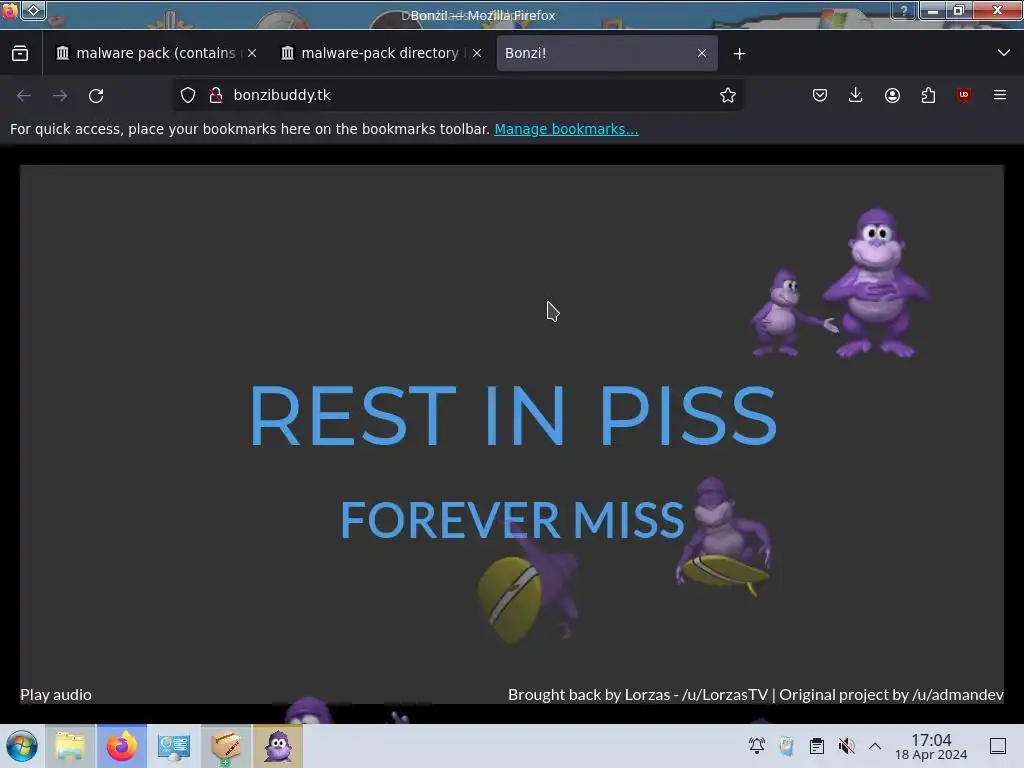1024x768 pixels.
Task: Expand hidden system tray icons
Action: (x=875, y=746)
